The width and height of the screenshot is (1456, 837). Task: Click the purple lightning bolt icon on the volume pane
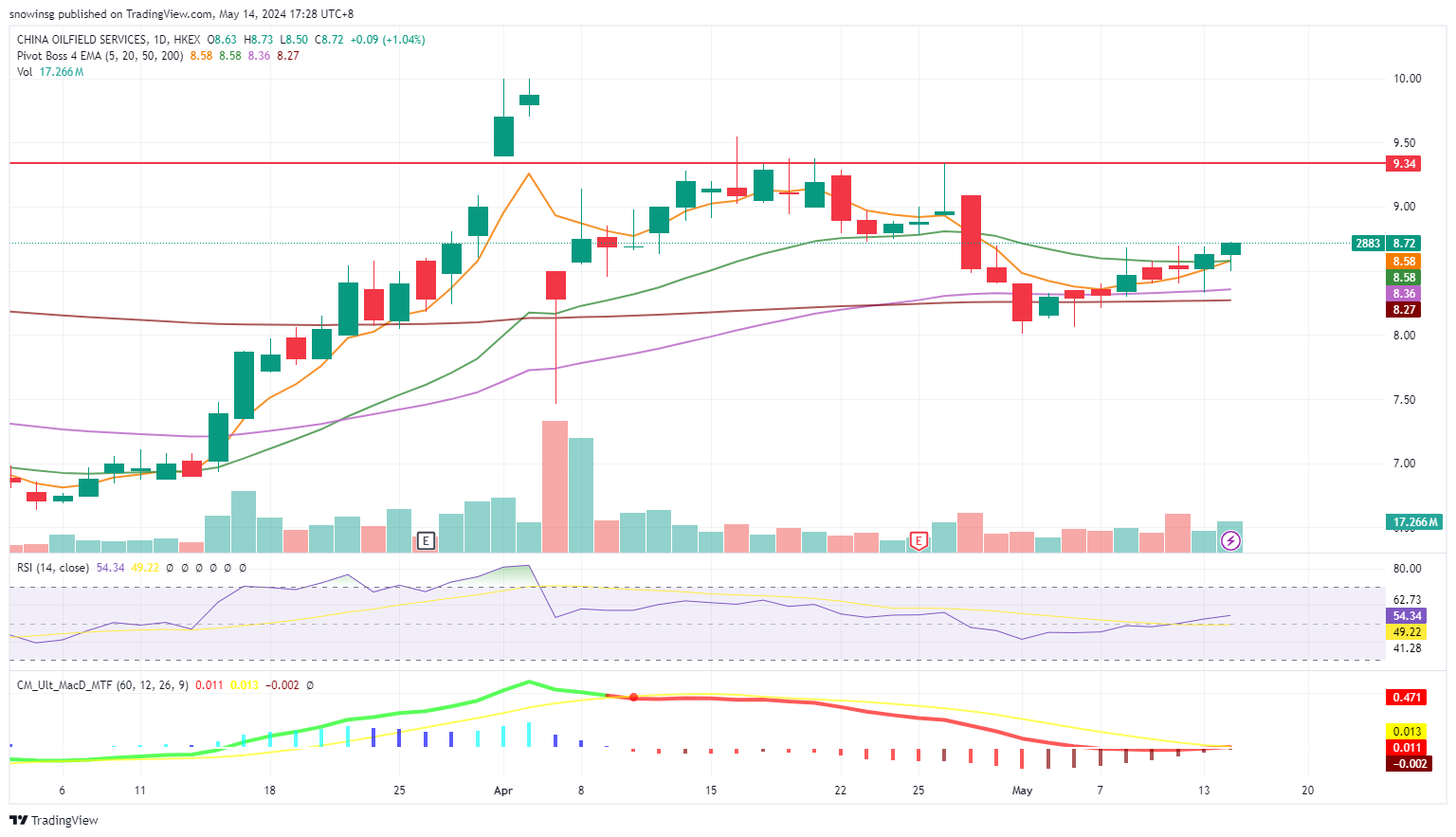click(x=1230, y=541)
